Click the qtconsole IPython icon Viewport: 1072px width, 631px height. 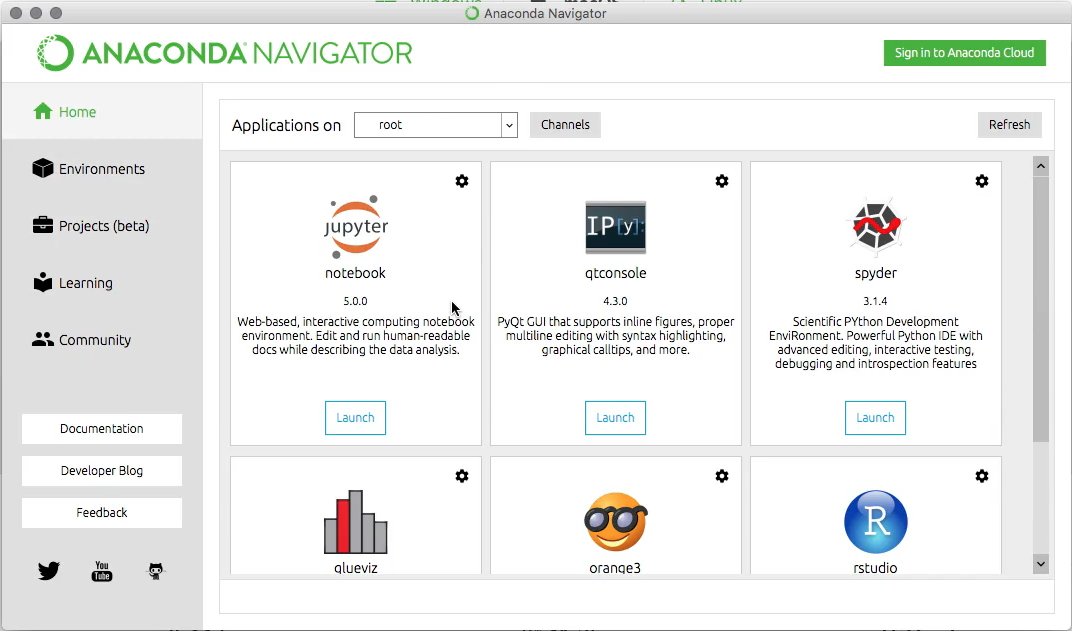[615, 227]
